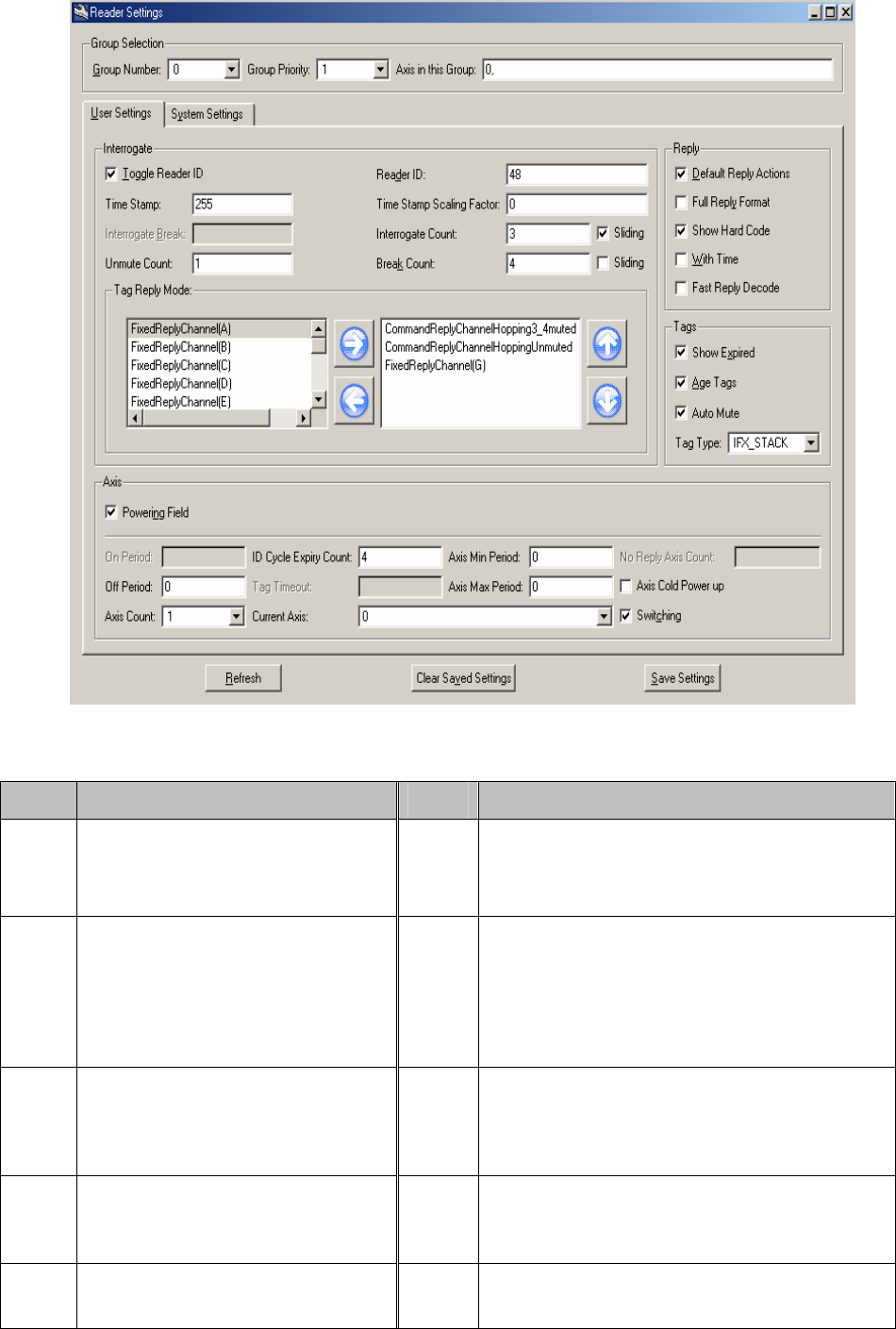Screen dimensions: 896x1329
Task: Click the Interrogate Count input field
Action: tap(549, 234)
